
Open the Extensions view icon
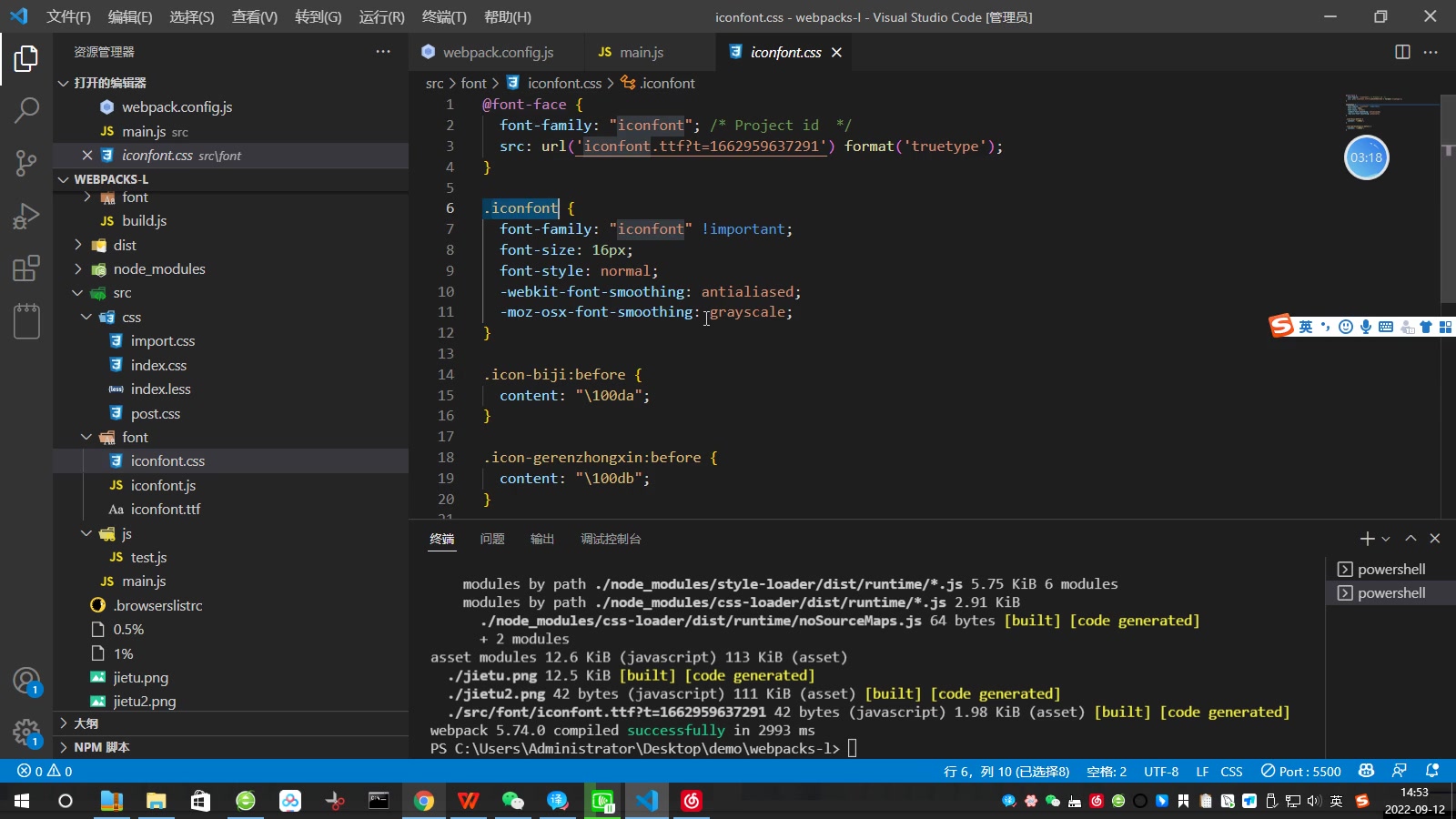[26, 268]
